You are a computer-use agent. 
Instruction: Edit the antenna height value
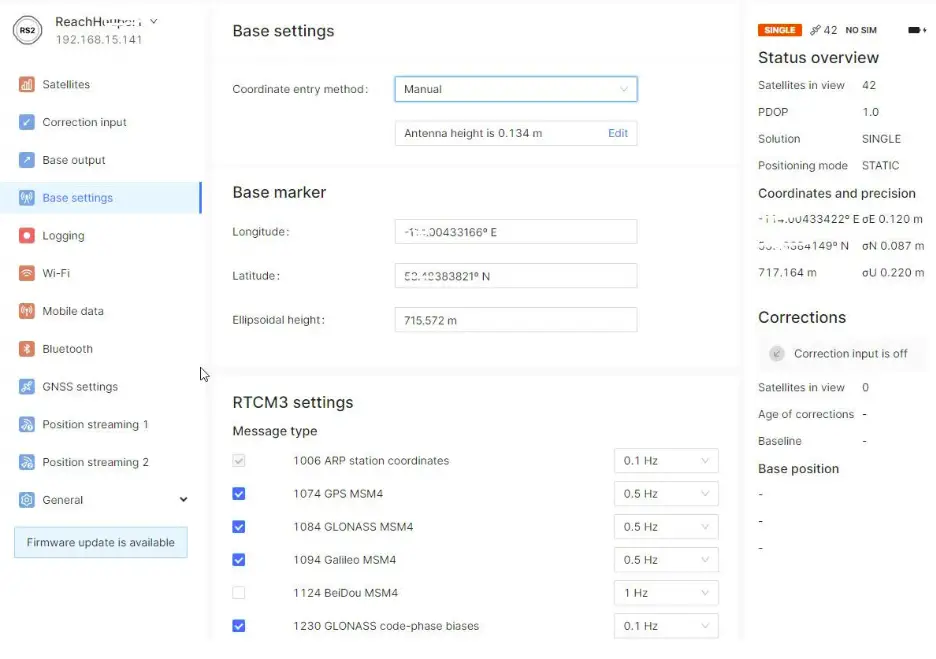tap(618, 133)
